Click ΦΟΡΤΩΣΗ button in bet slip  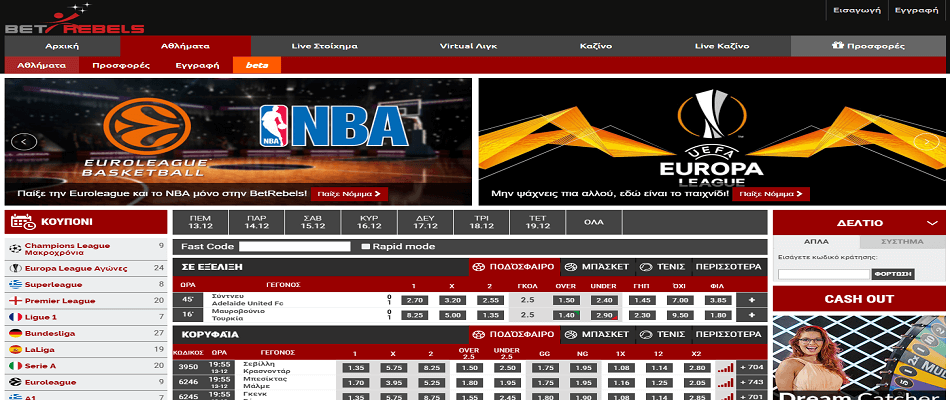[x=893, y=274]
